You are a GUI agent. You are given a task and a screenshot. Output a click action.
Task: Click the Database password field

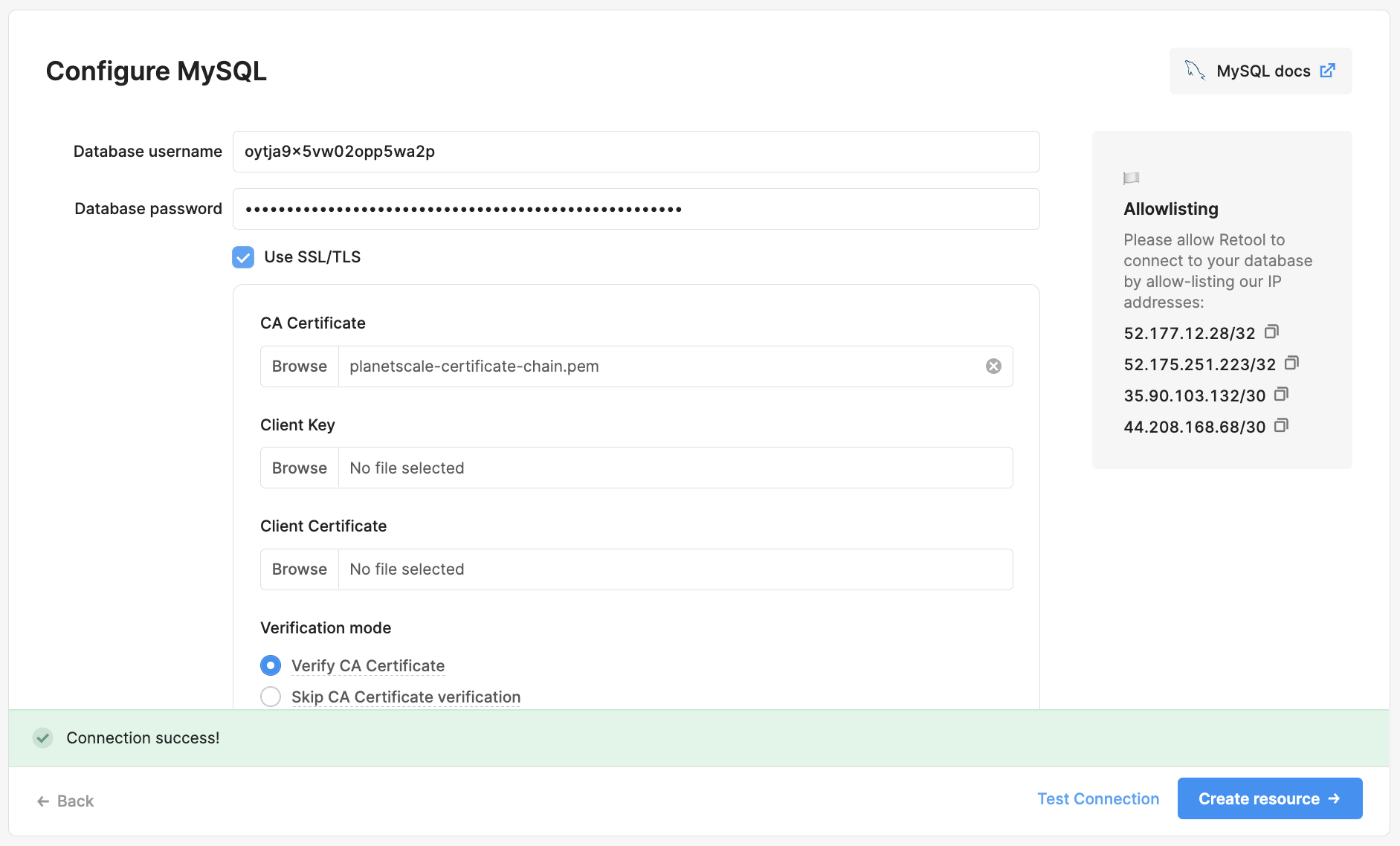pos(636,209)
